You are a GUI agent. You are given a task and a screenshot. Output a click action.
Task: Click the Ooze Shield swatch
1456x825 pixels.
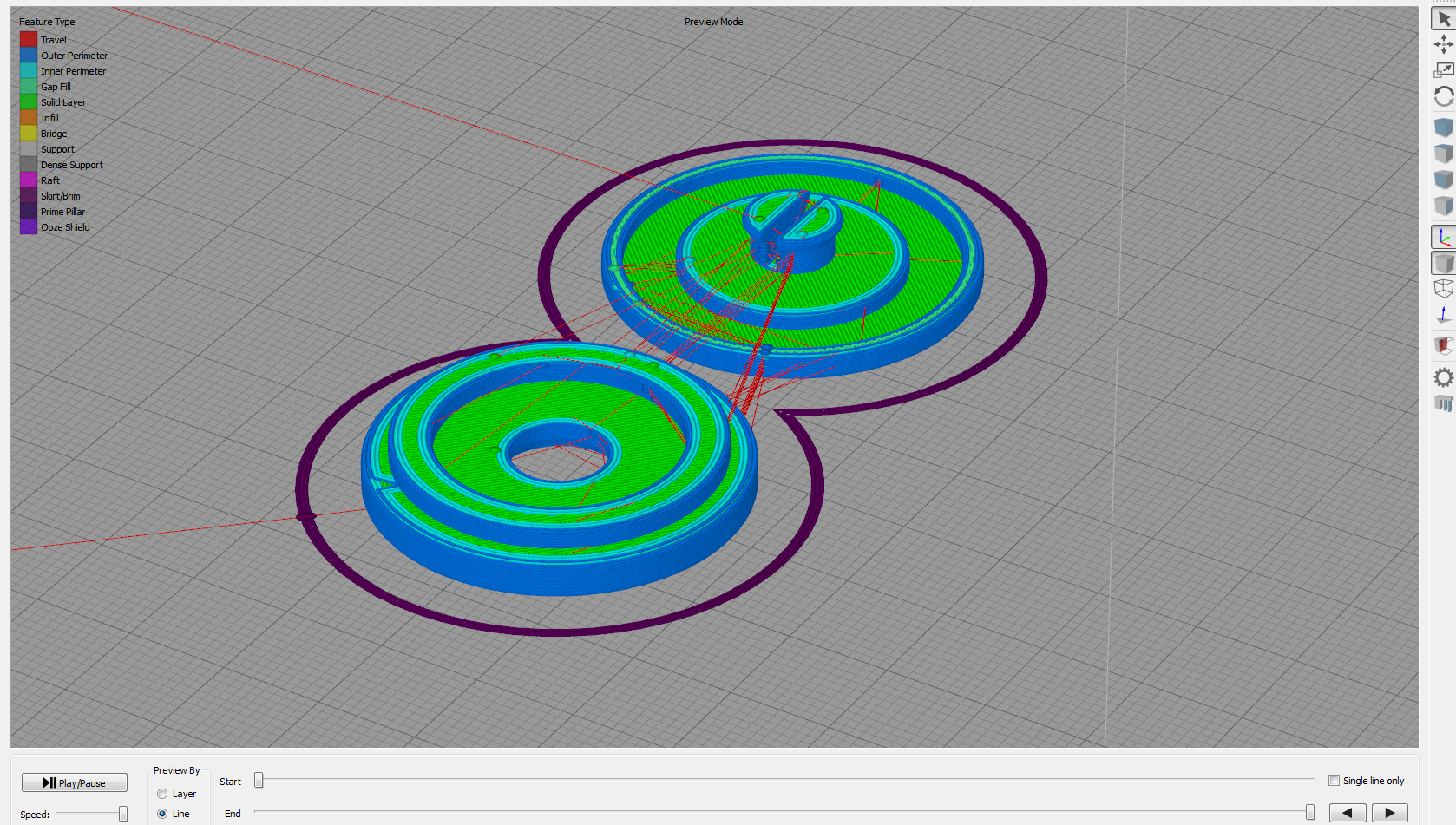tap(29, 226)
